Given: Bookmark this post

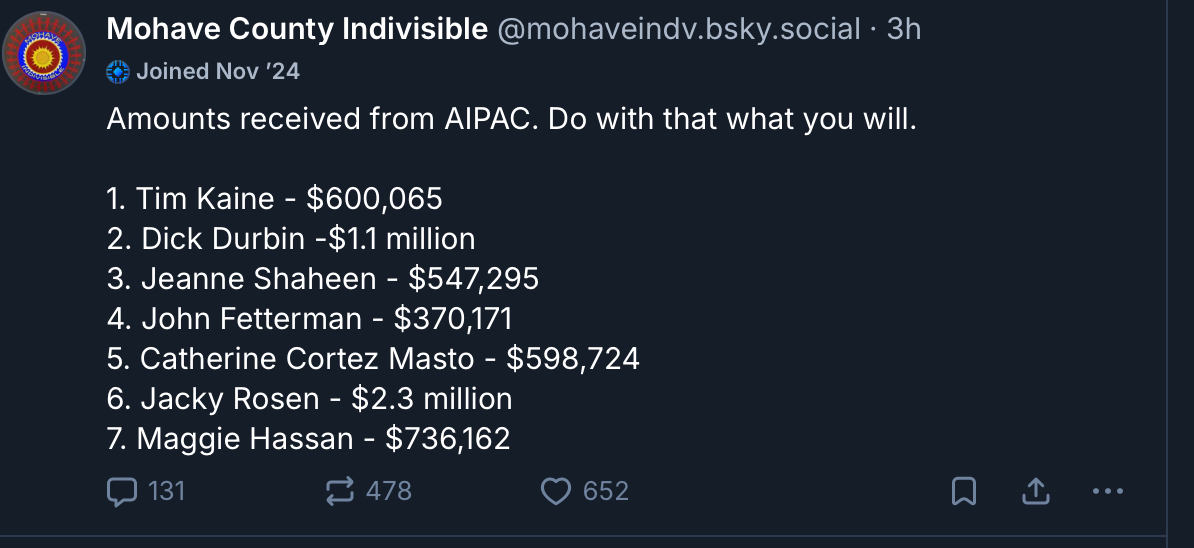Looking at the screenshot, I should pos(963,491).
